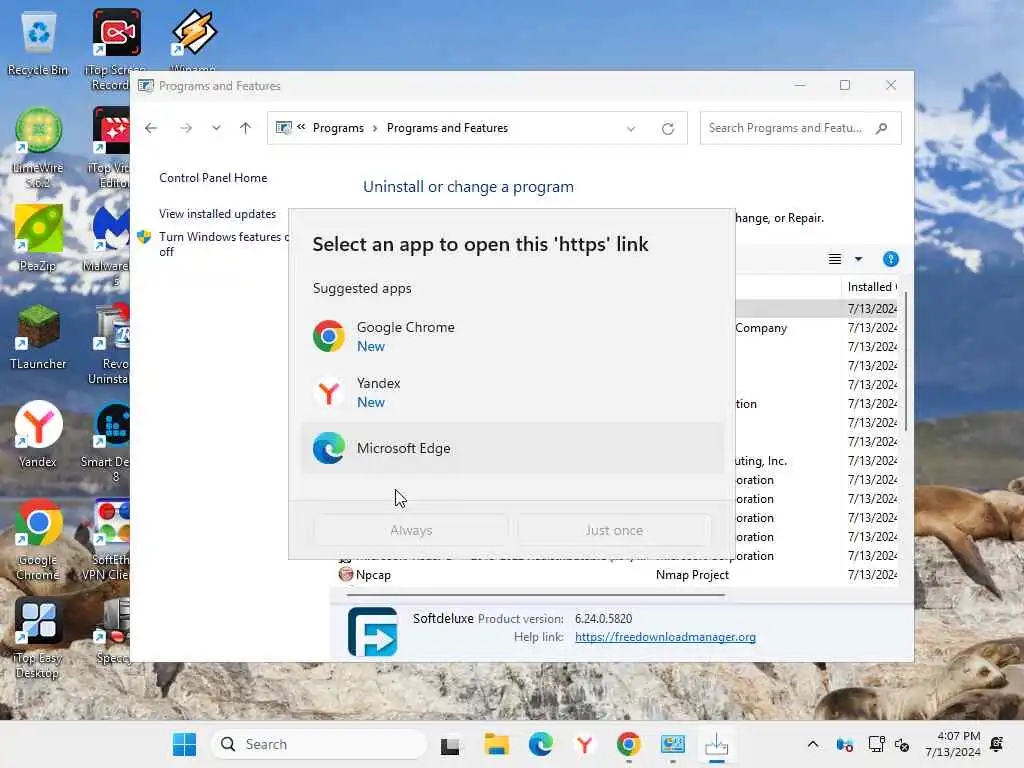
Task: Click Programs and Features breadcrumb
Action: (x=447, y=128)
